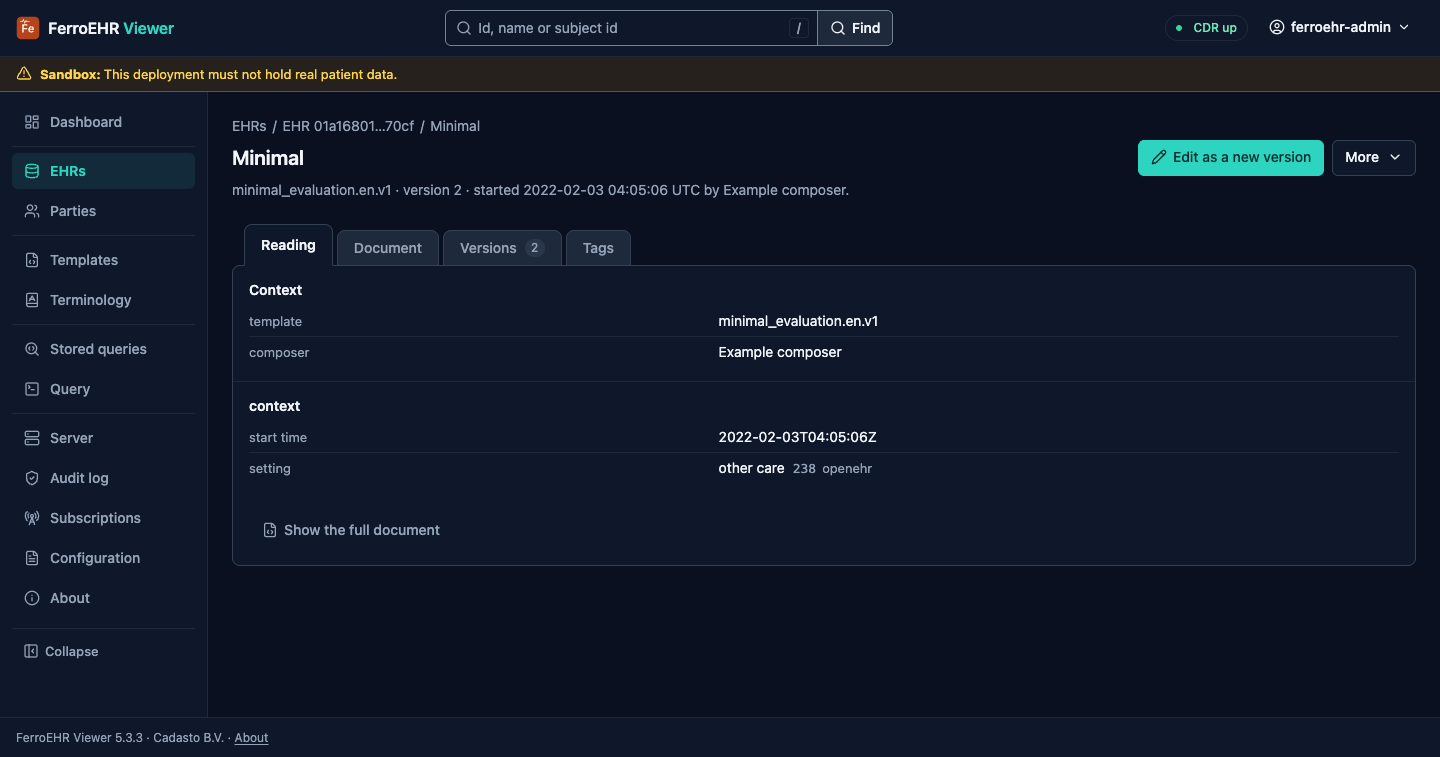This screenshot has height=757, width=1440.
Task: Open the About link in footer
Action: pos(251,738)
